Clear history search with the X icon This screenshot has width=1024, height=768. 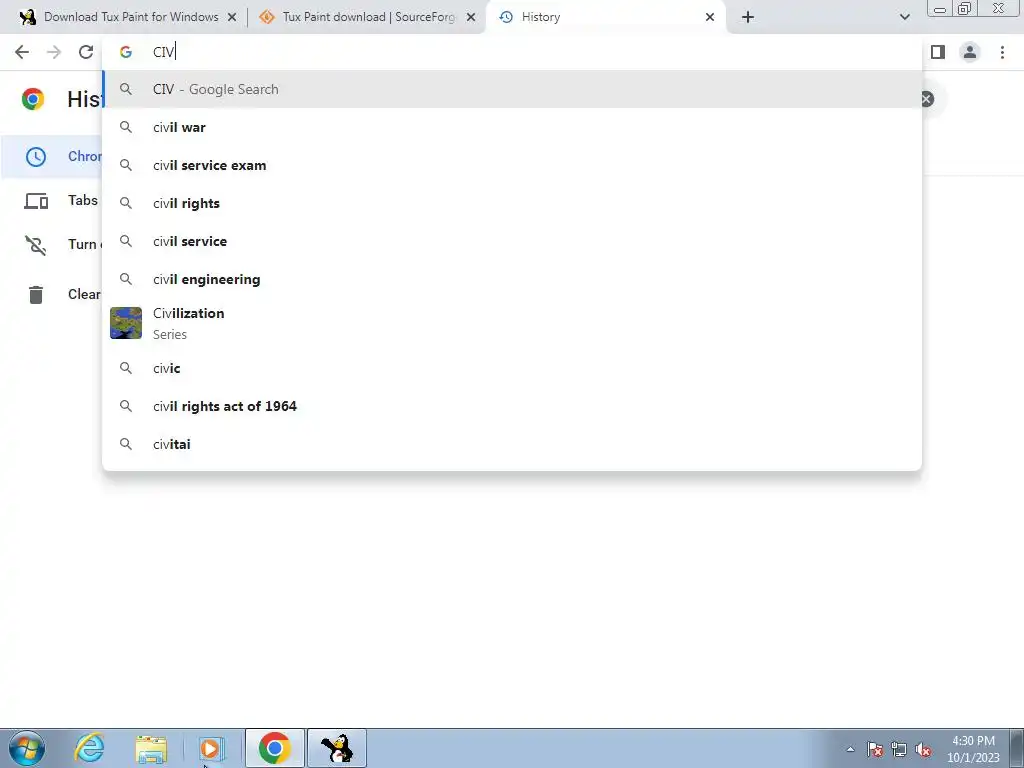[926, 99]
